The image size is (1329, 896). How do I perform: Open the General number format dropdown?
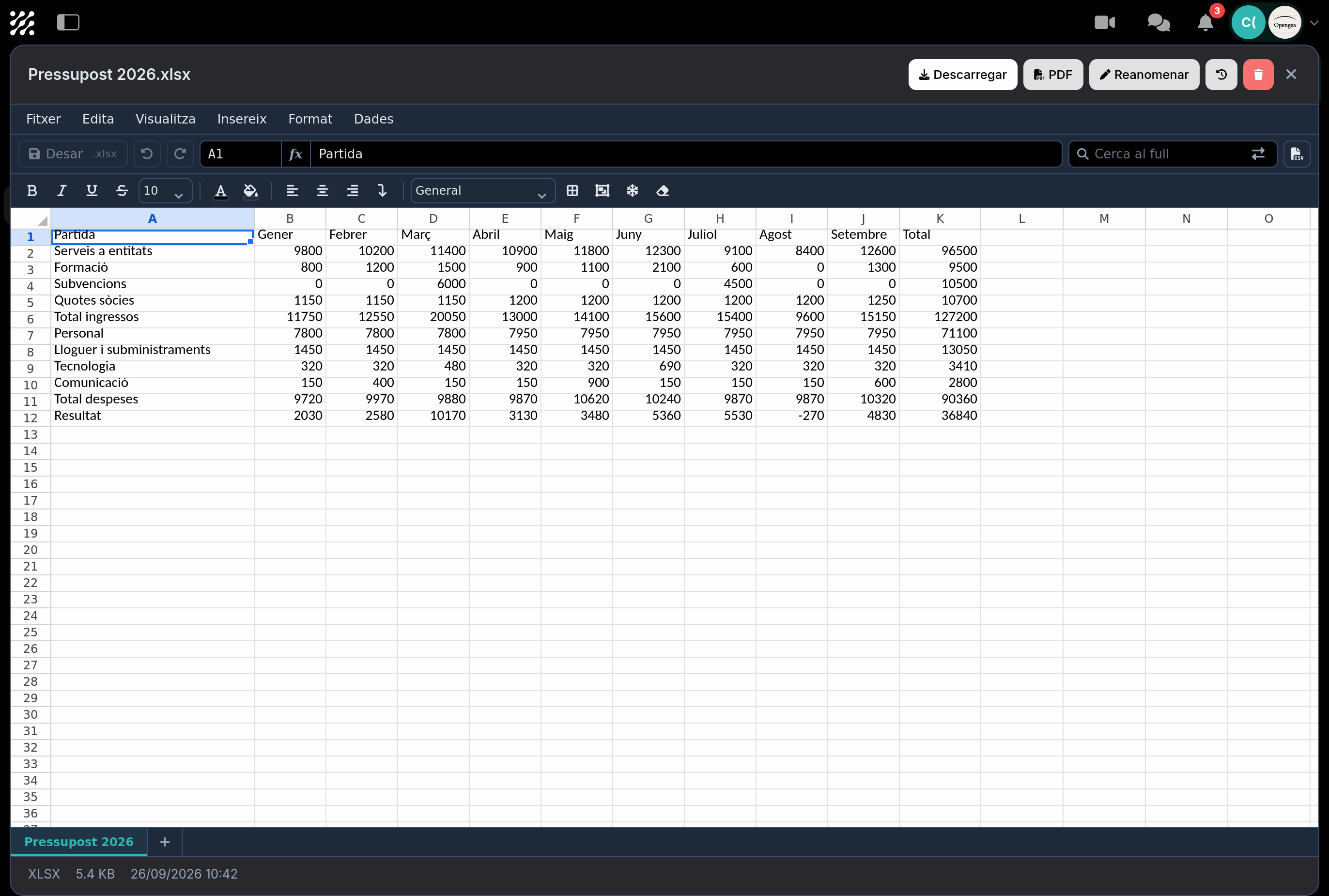[483, 191]
